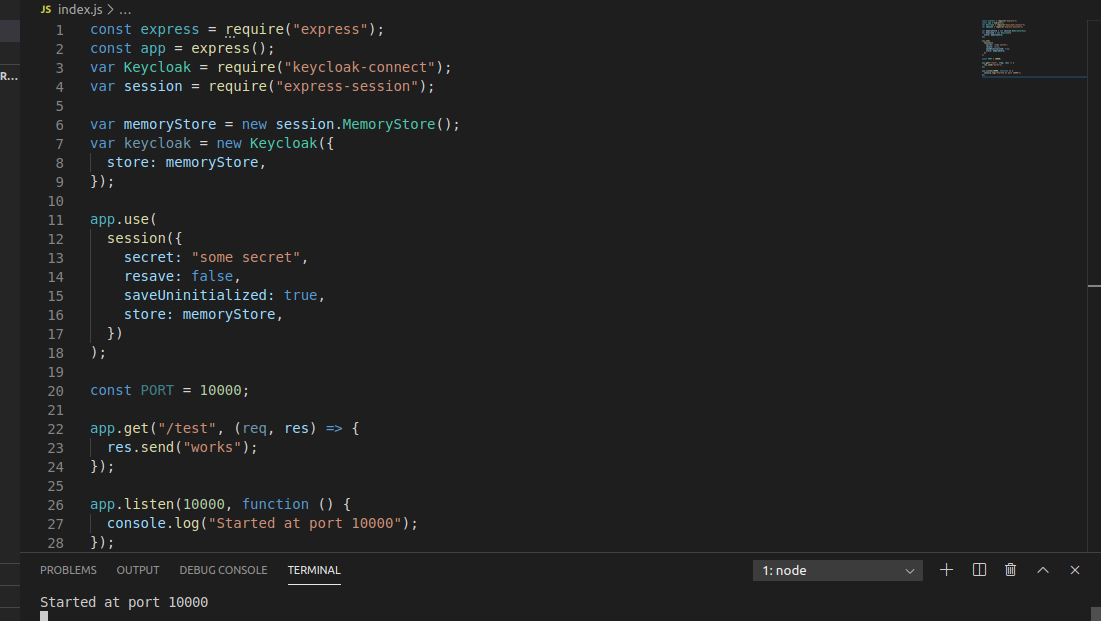Click the minimap in the top right
This screenshot has width=1101, height=621.
(1034, 45)
